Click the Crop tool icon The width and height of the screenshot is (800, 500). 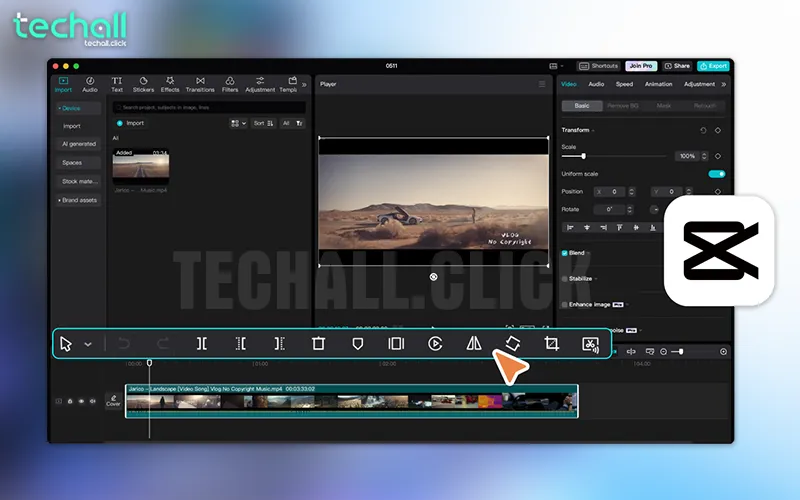[552, 343]
